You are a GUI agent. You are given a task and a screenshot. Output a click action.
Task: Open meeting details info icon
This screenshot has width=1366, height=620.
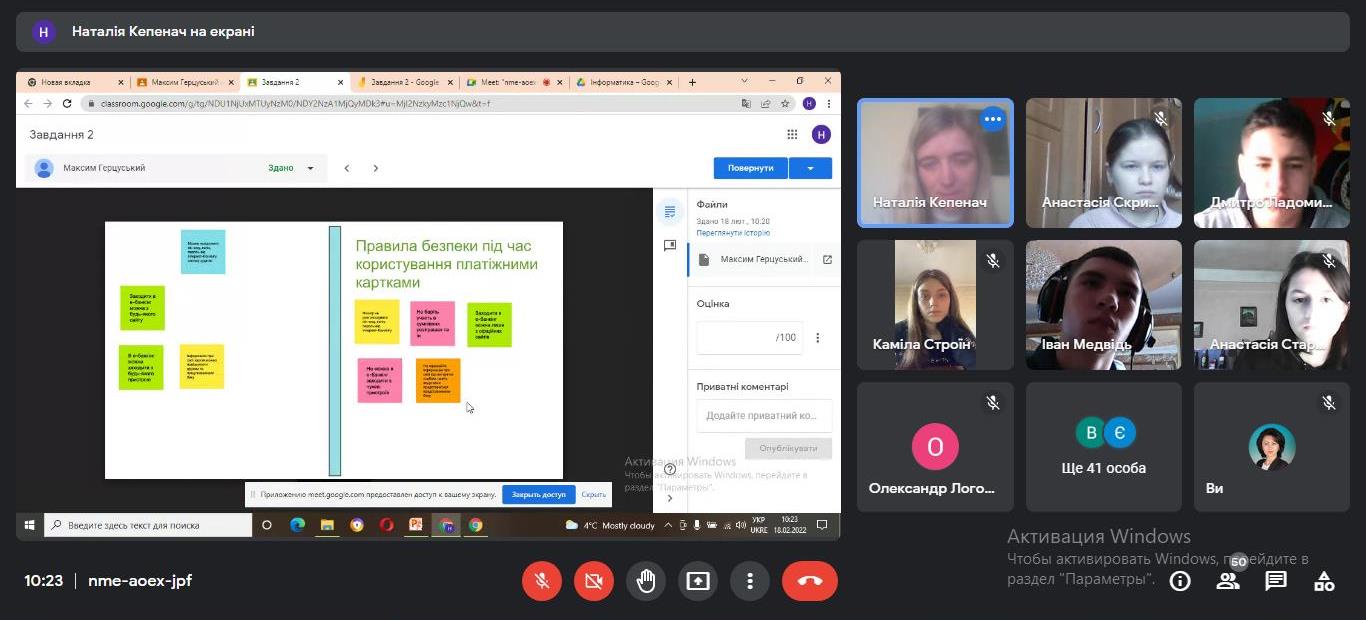click(x=1180, y=581)
